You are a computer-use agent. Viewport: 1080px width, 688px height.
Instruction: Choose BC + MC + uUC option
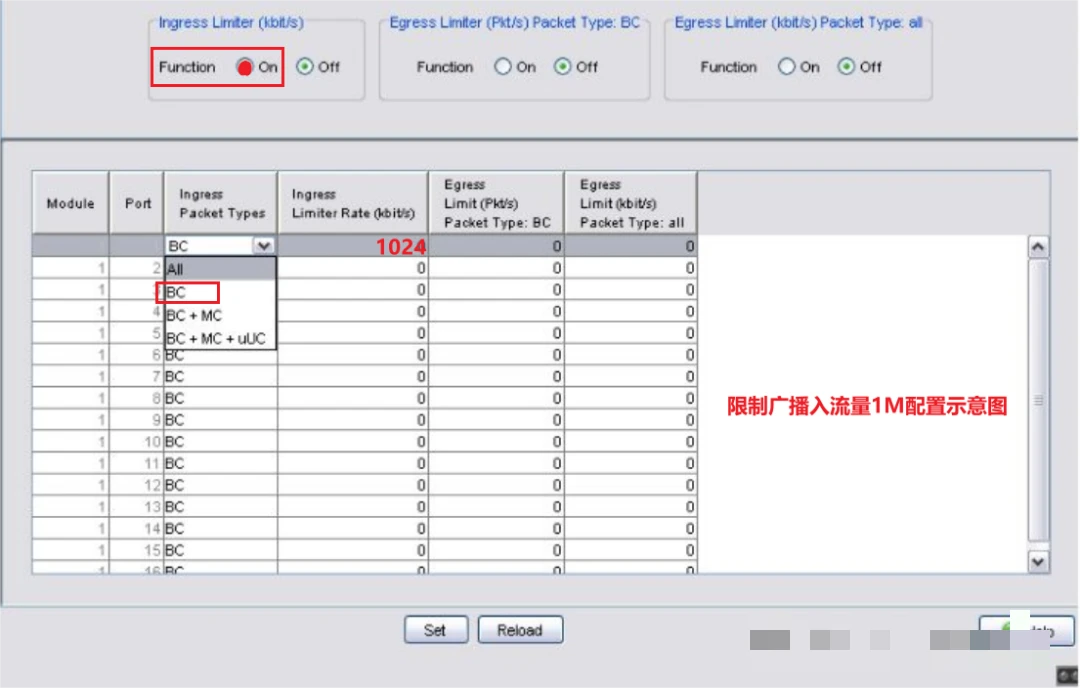tap(220, 338)
